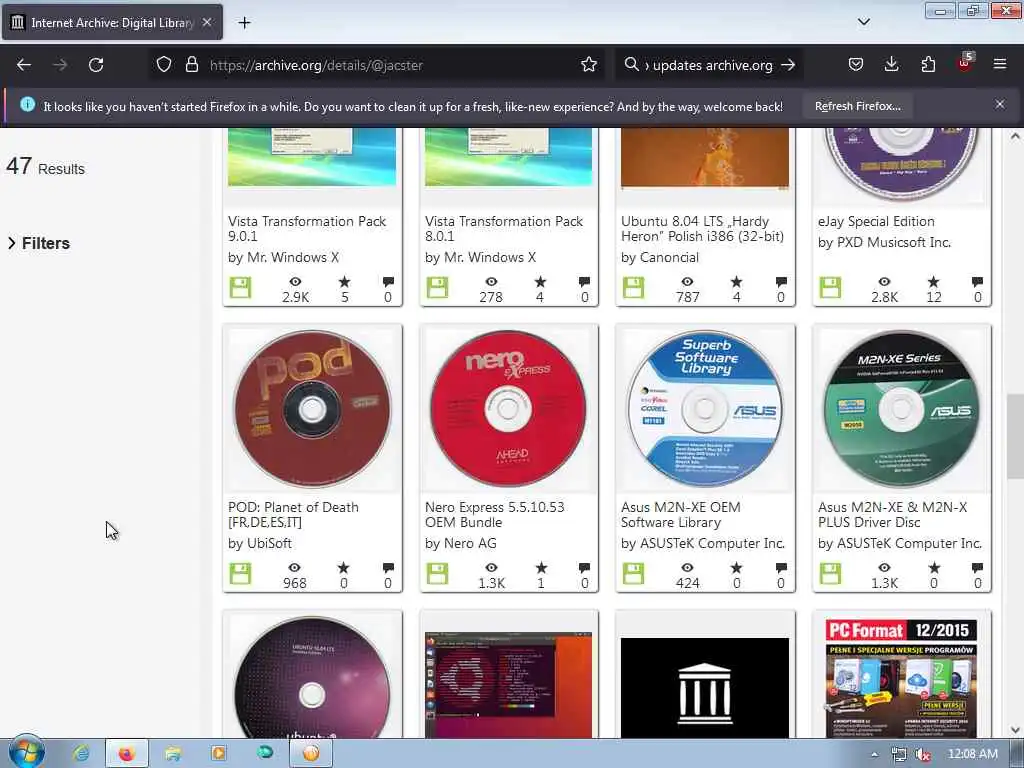Image resolution: width=1024 pixels, height=768 pixels.
Task: Click the views eye on Vista Transformation Pack 8.0.1
Action: (x=491, y=281)
